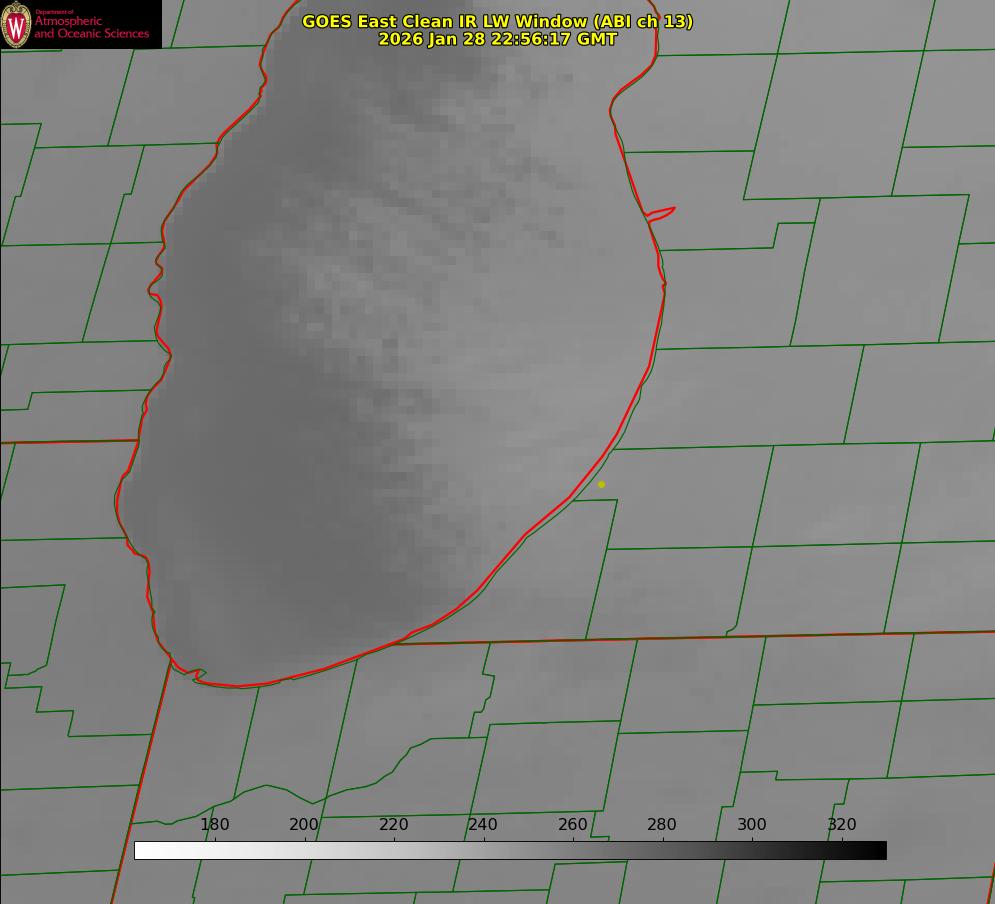Viewport: 995px width, 904px height.
Task: Click the colorbar label '280'
Action: click(x=662, y=824)
